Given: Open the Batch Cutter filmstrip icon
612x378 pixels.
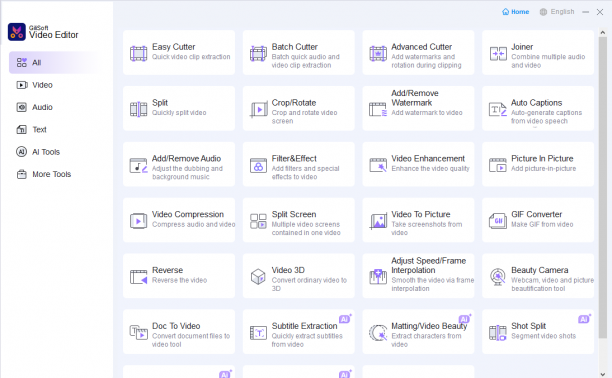Looking at the screenshot, I should pos(258,53).
